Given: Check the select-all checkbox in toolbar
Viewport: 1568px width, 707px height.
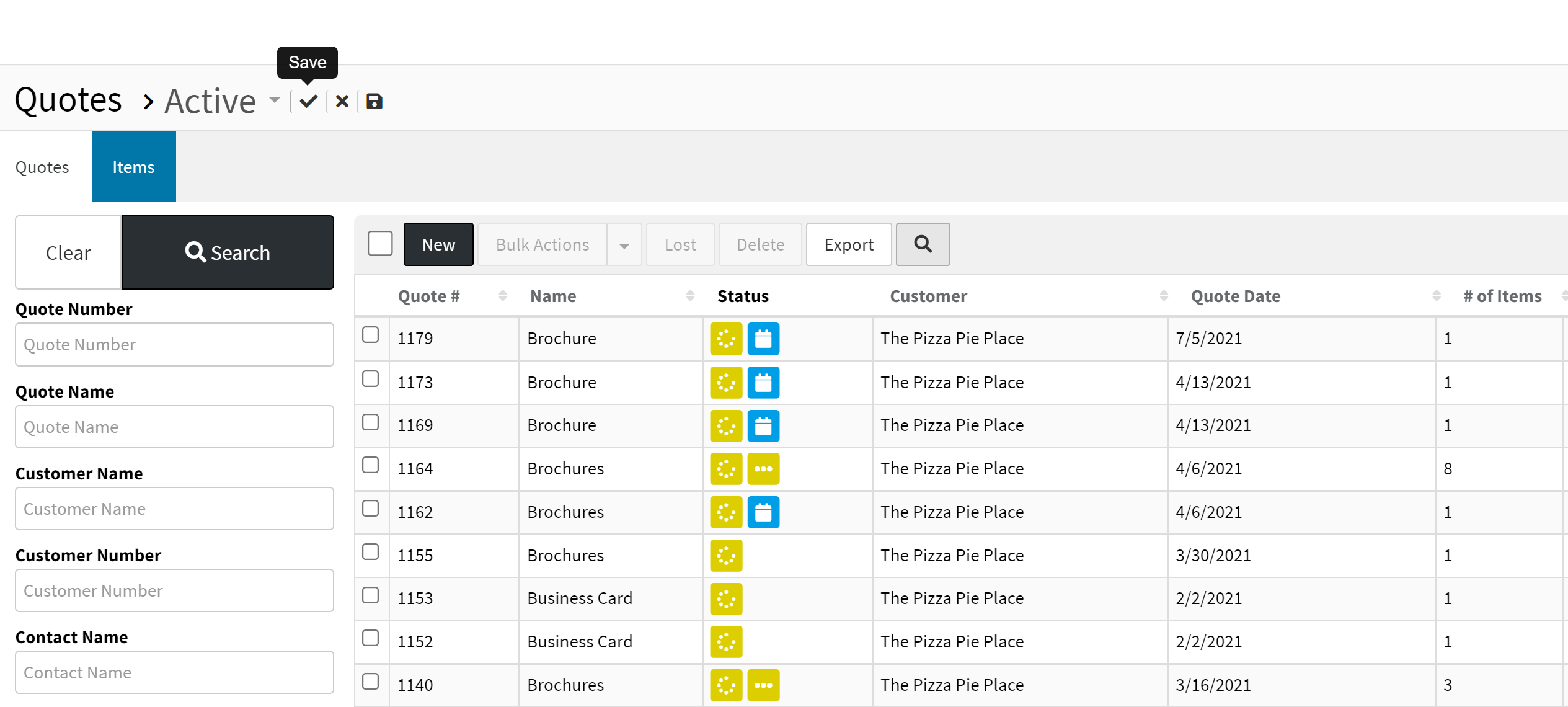Looking at the screenshot, I should coord(380,243).
